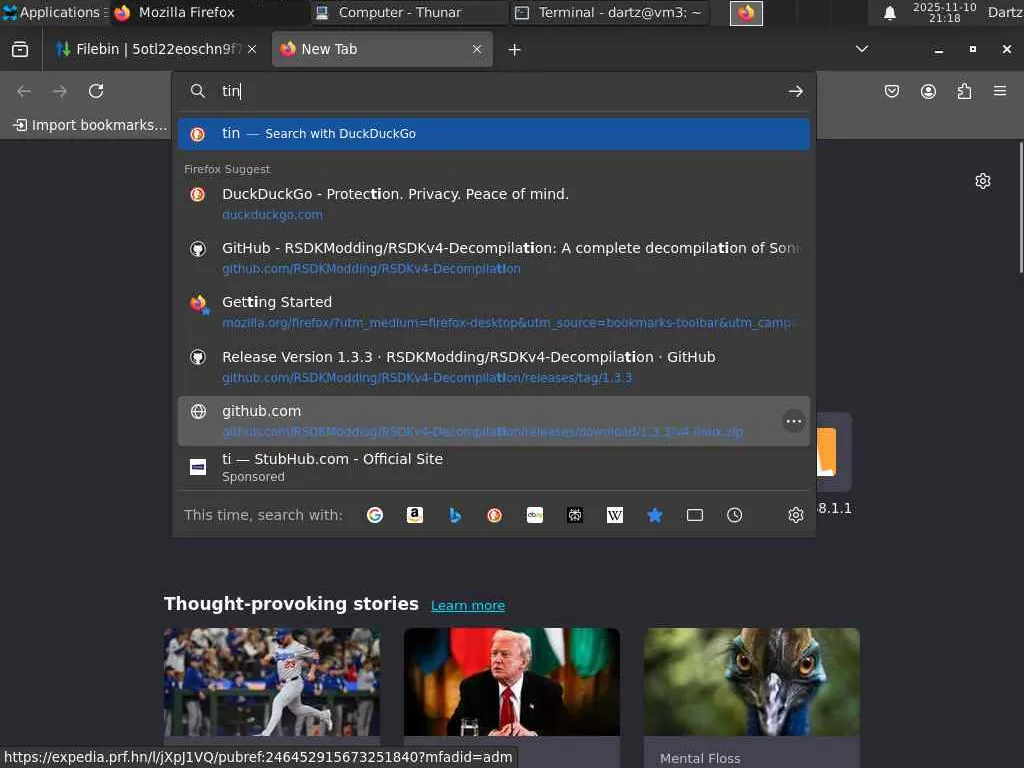Switch to Computer - Thunar window
Viewport: 1024px width, 768px height.
coord(408,12)
